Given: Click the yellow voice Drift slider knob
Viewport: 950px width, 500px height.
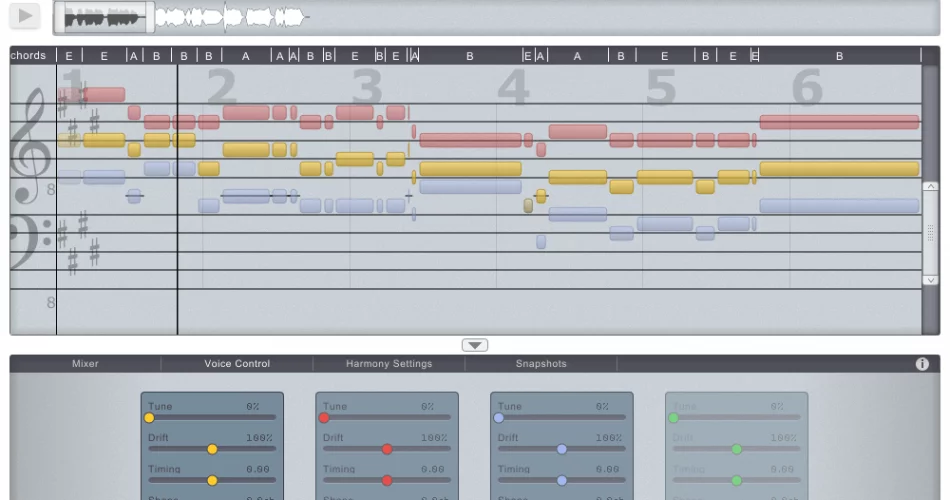Looking at the screenshot, I should pyautogui.click(x=212, y=449).
